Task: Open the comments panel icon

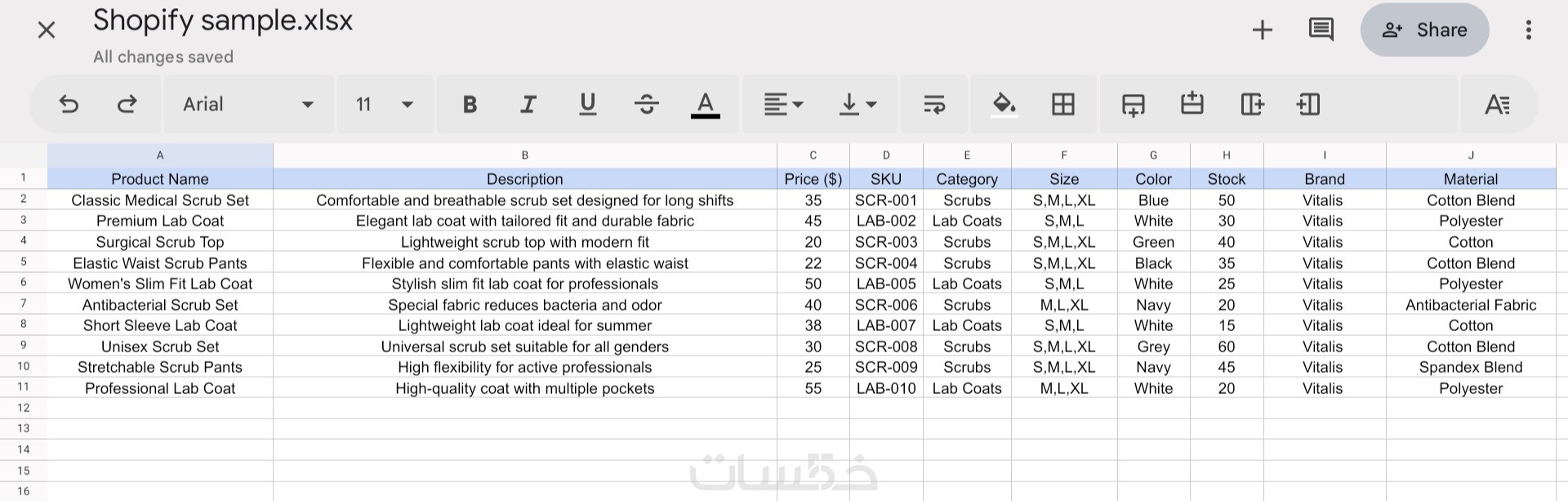Action: [x=1321, y=30]
